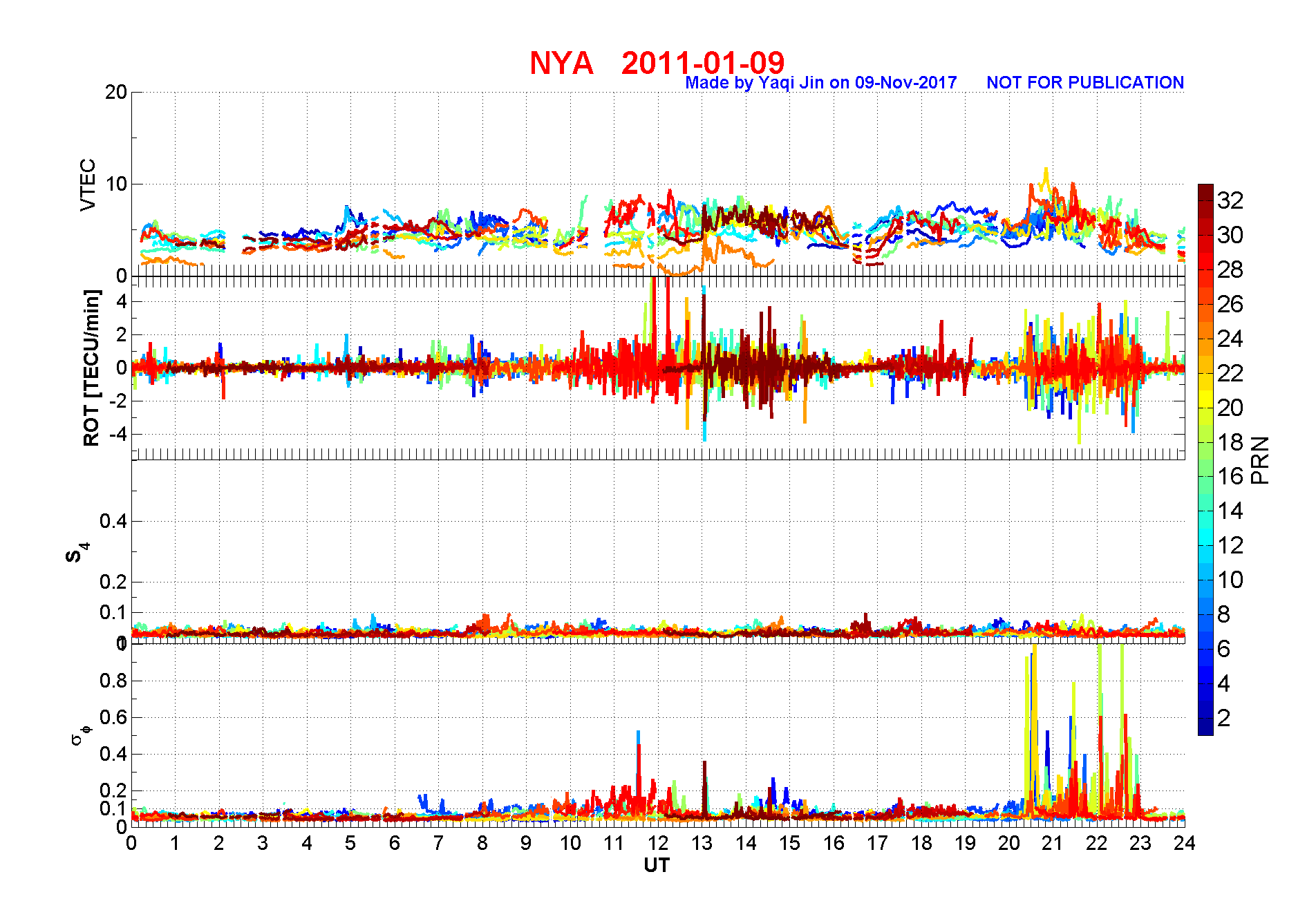The width and height of the screenshot is (1316, 919).
Task: Click the VTEC axis tick label 20
Action: (116, 93)
